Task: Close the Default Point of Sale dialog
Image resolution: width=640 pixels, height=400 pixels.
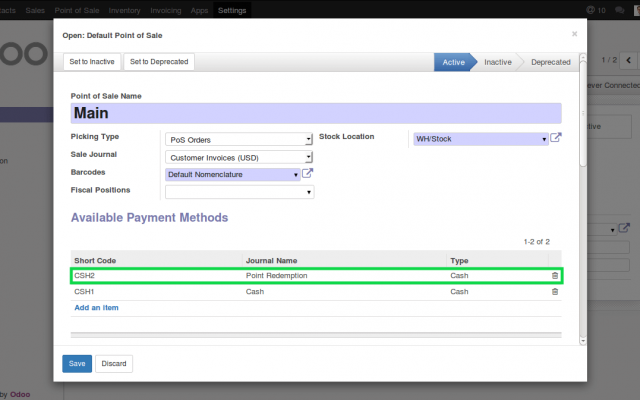Action: pyautogui.click(x=574, y=34)
